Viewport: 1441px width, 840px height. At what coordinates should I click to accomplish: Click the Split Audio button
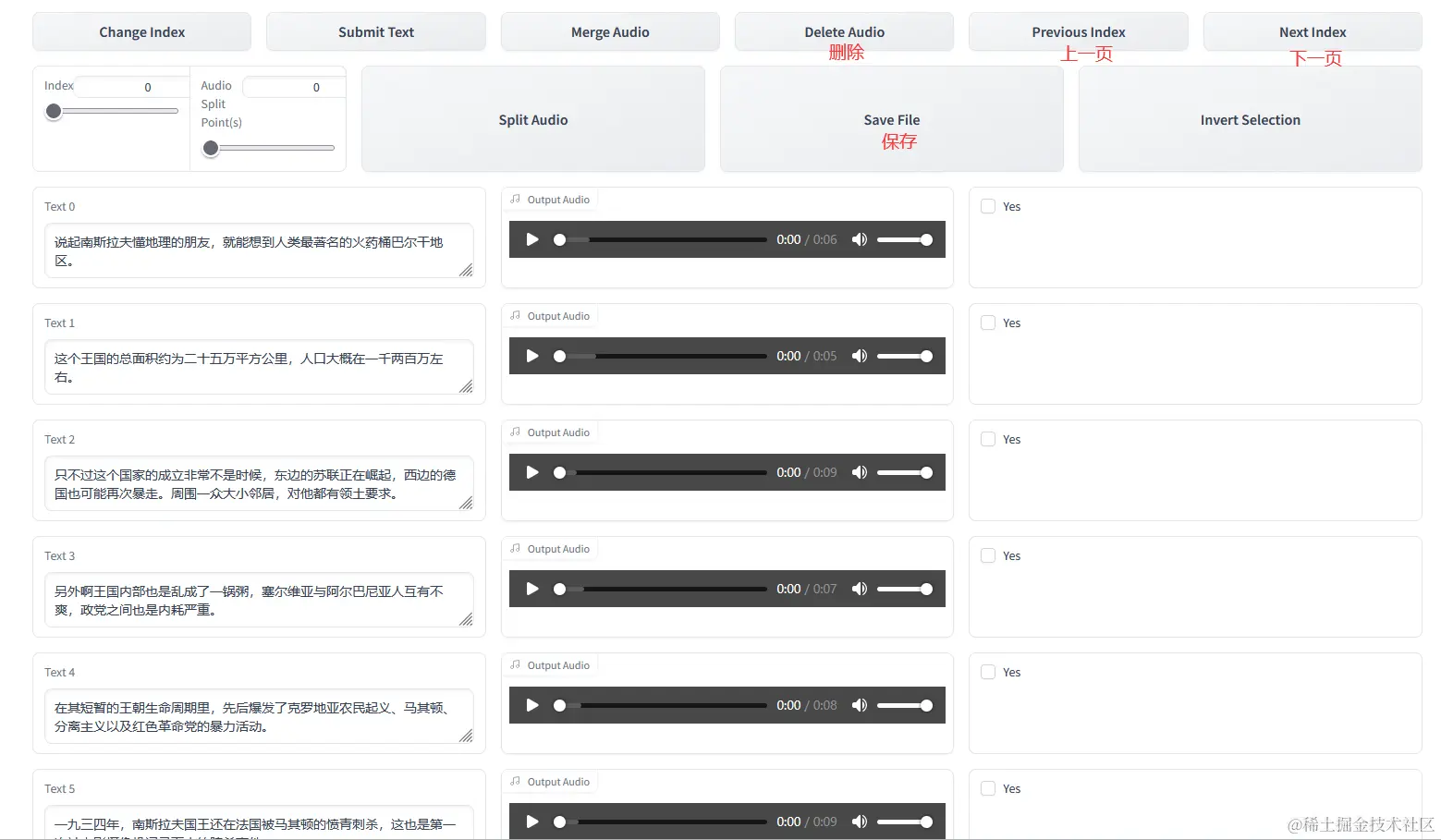point(533,119)
